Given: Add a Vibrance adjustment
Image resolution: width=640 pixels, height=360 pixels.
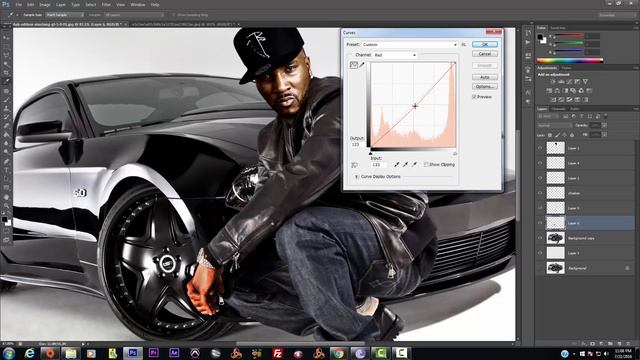Looking at the screenshot, I should [x=585, y=82].
